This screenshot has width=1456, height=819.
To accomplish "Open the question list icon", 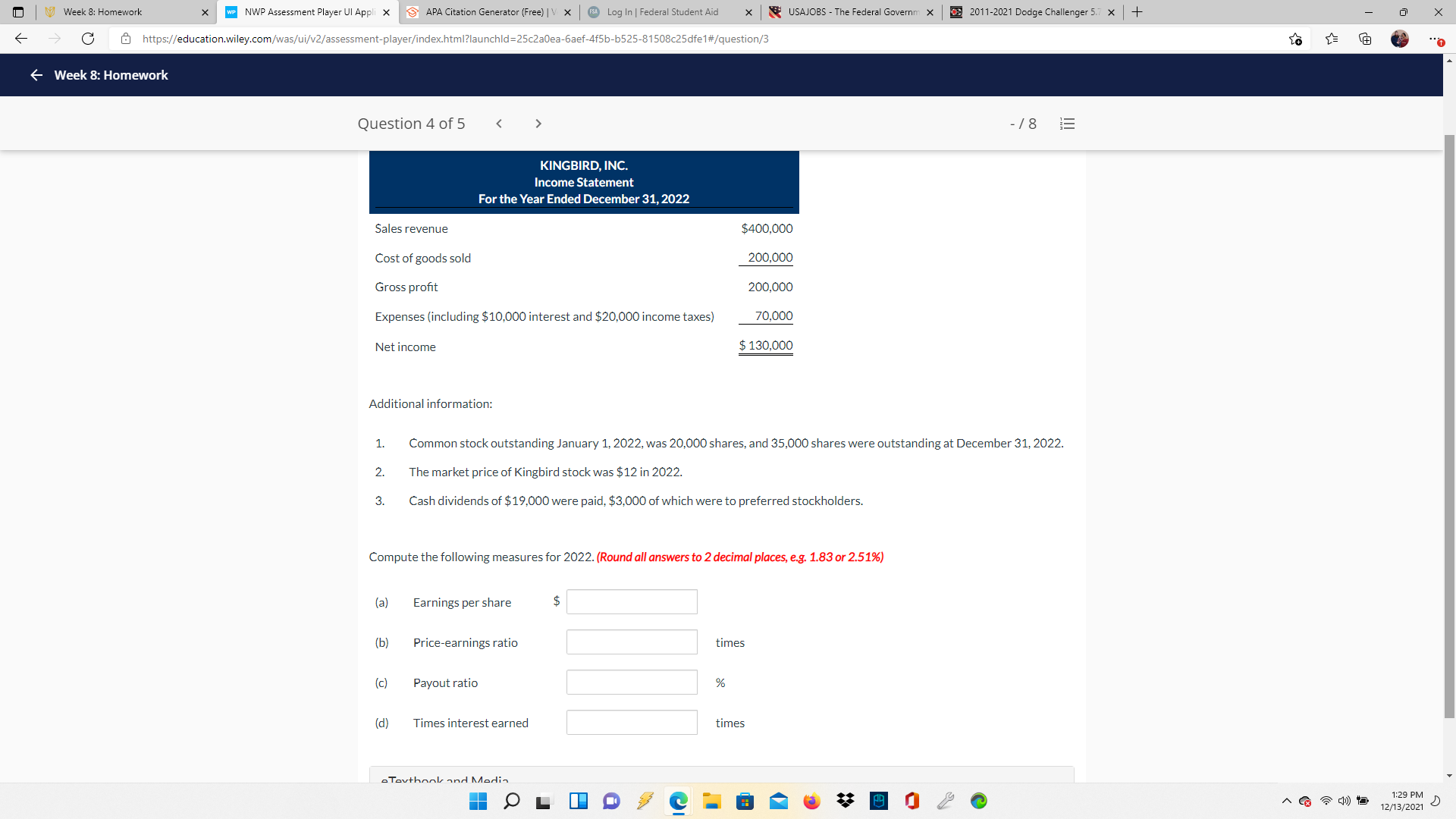I will click(1067, 124).
